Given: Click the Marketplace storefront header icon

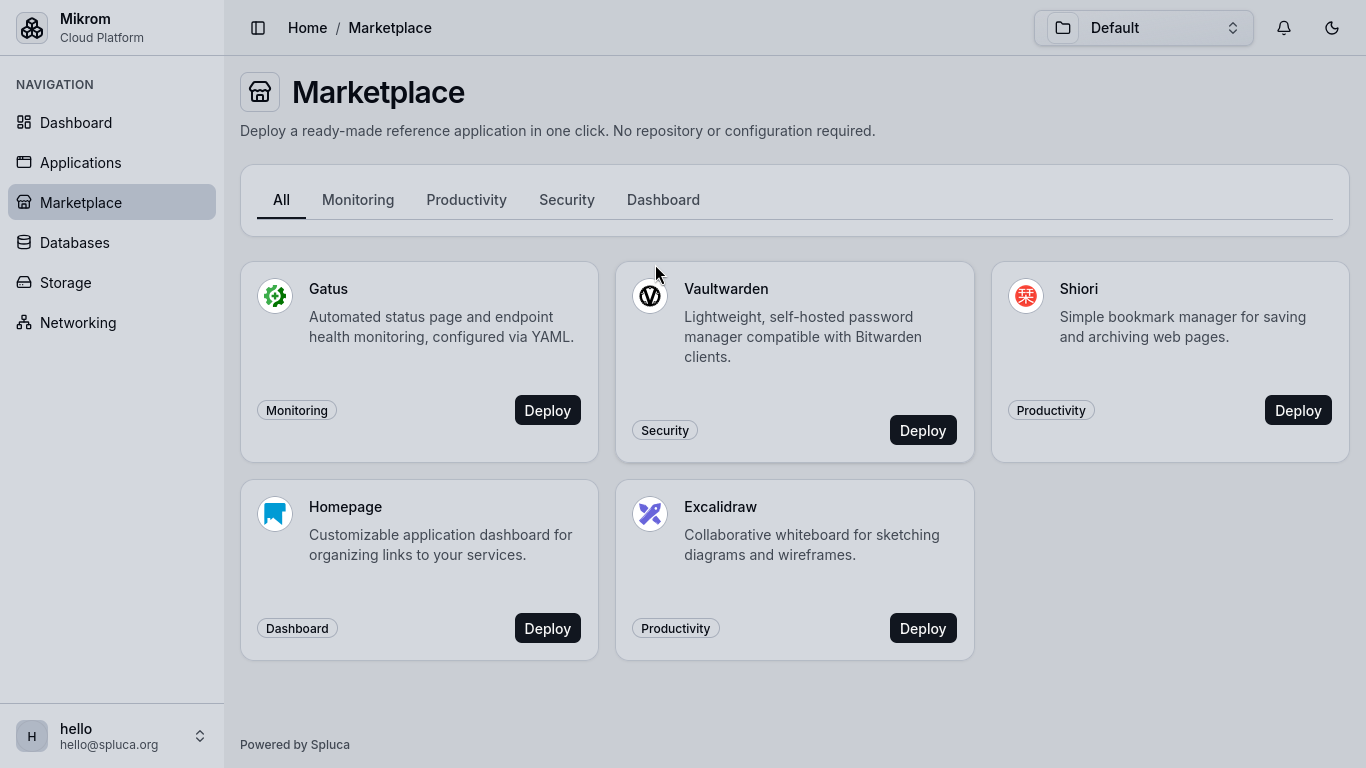Looking at the screenshot, I should point(260,92).
